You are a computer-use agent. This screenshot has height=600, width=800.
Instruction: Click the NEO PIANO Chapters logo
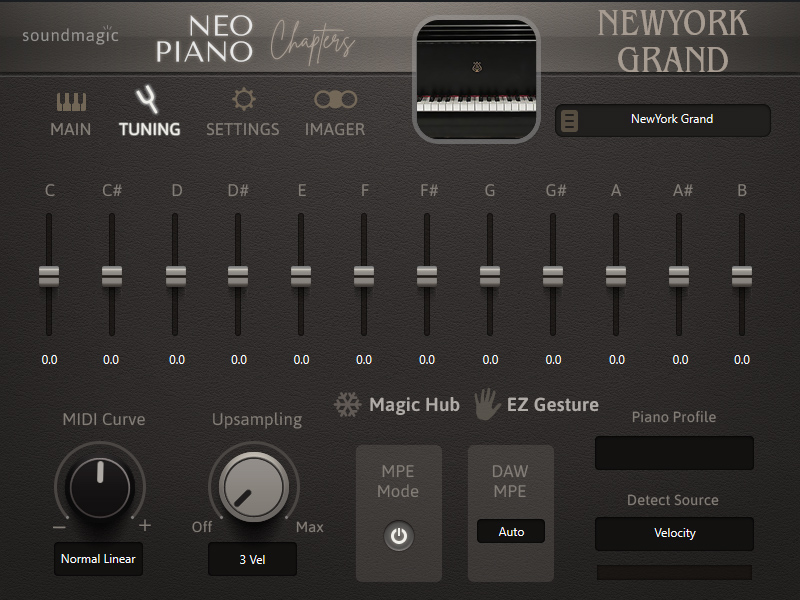[255, 40]
